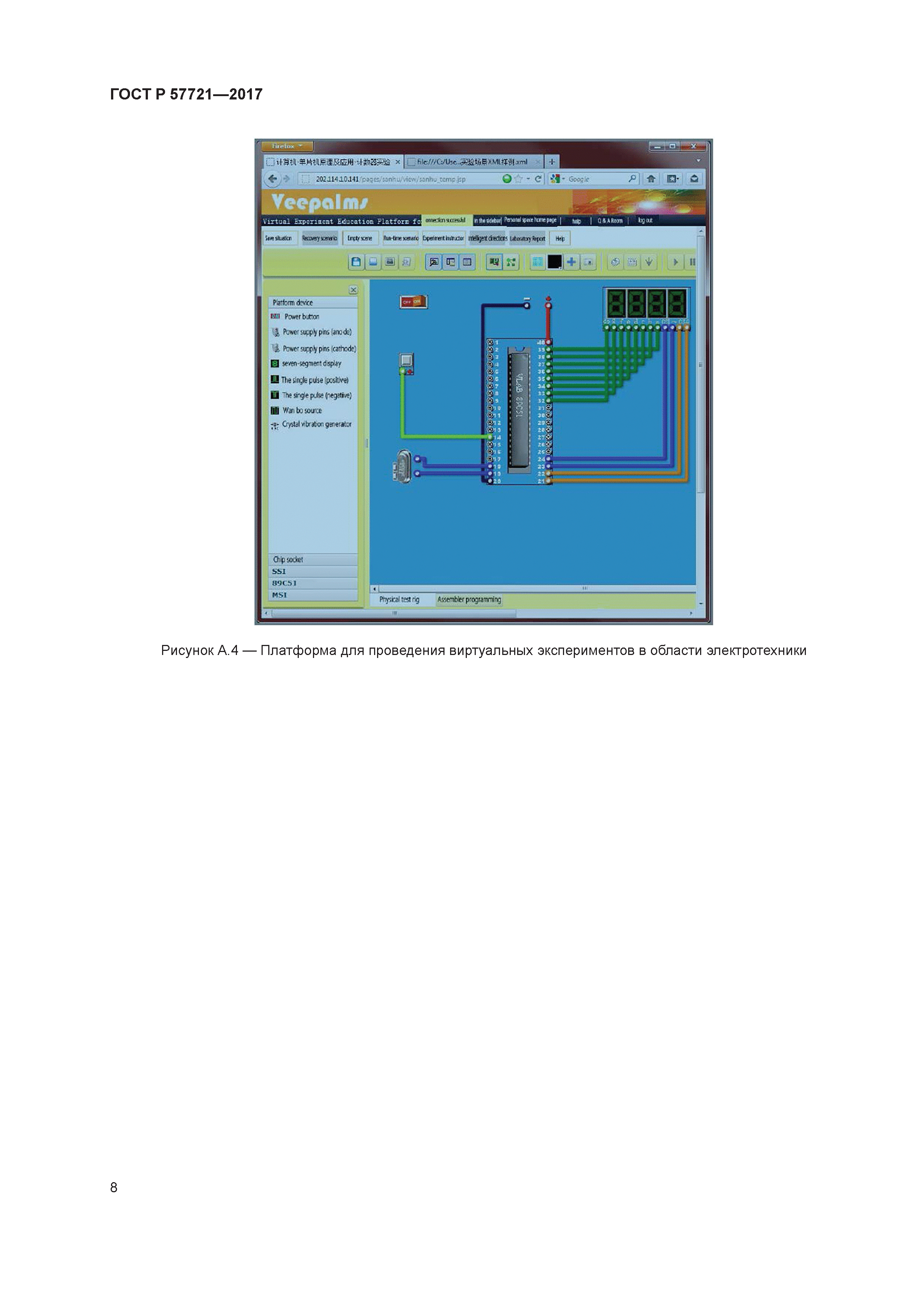Open the Experiment instructor button
Viewport: 924px width, 1307px height.
click(443, 238)
